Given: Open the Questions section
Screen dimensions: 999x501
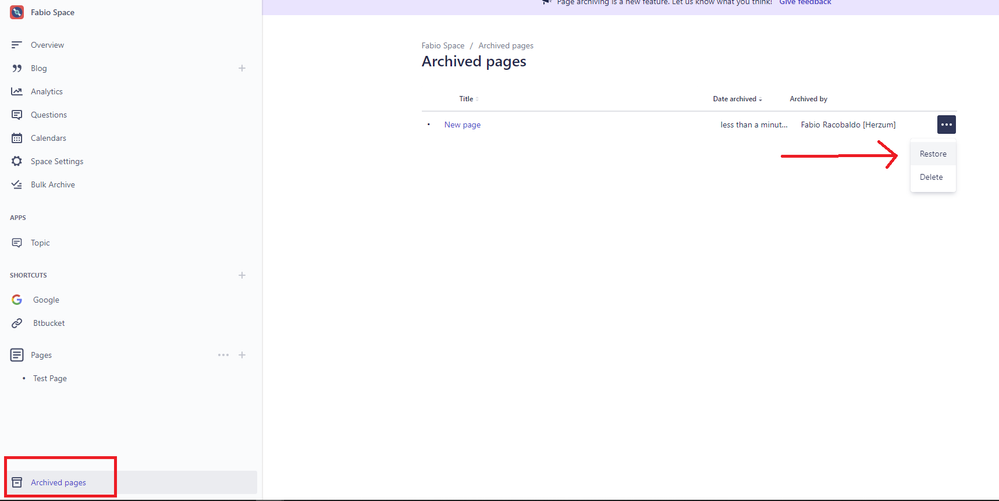Looking at the screenshot, I should point(48,115).
